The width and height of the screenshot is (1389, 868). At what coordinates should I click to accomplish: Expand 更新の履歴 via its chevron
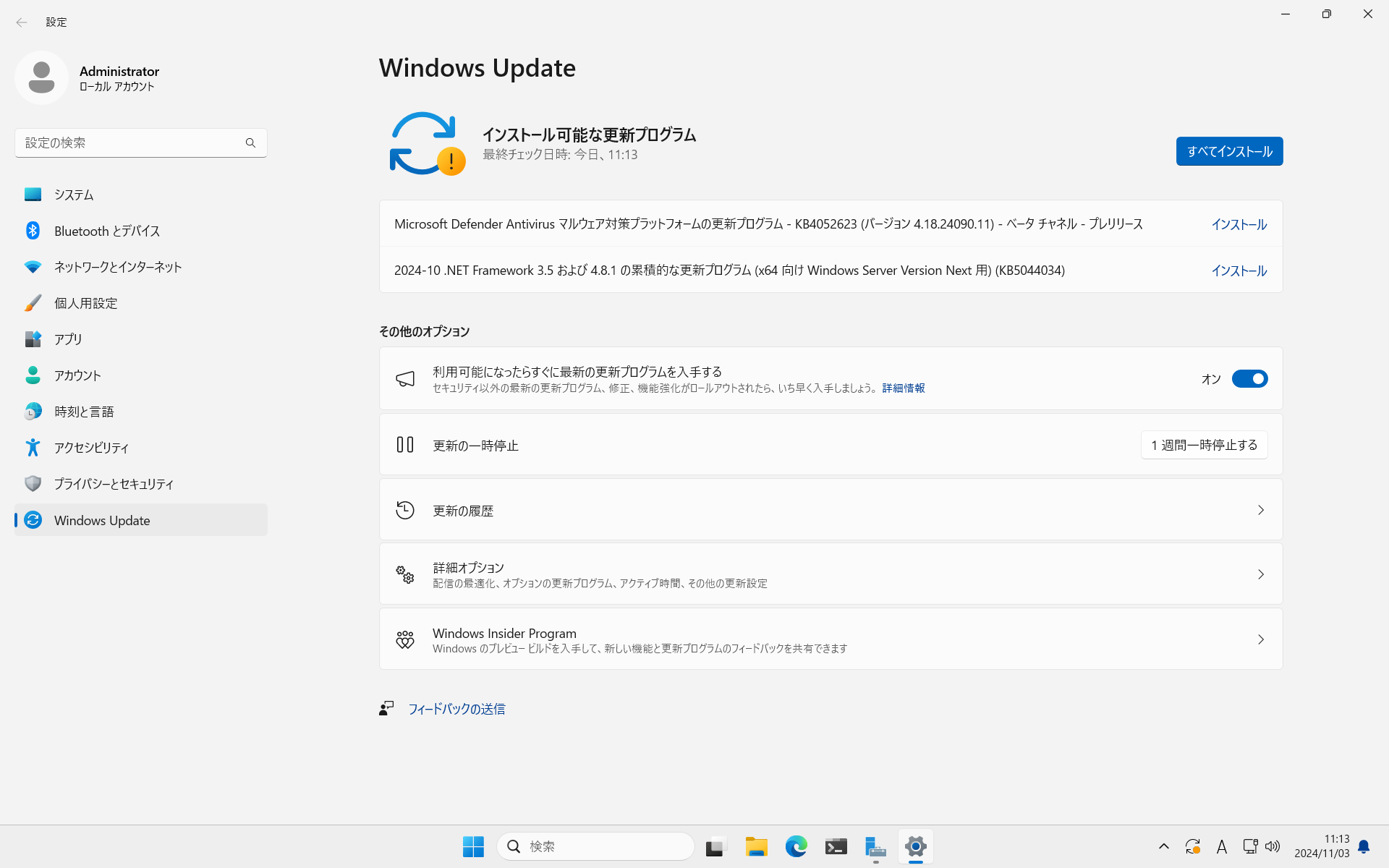click(1260, 511)
